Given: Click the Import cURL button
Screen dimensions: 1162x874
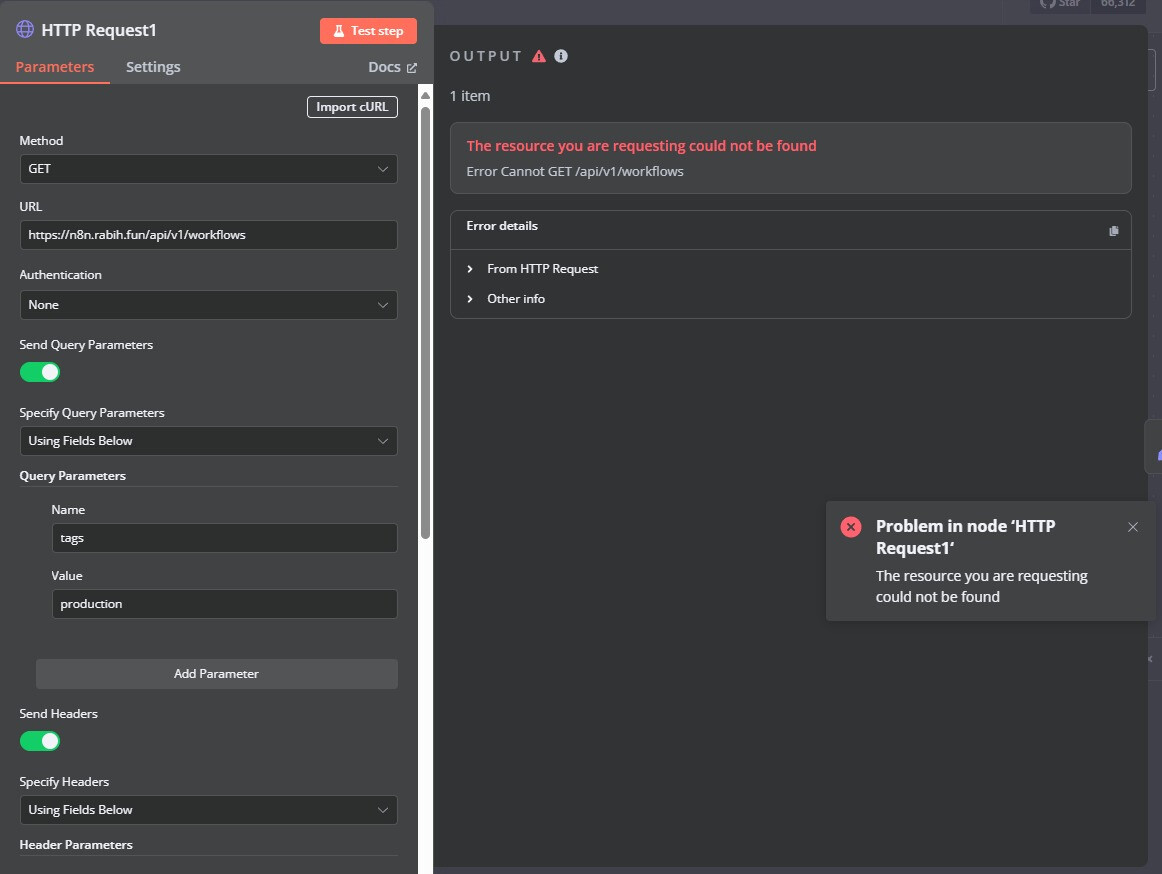Looking at the screenshot, I should [352, 107].
